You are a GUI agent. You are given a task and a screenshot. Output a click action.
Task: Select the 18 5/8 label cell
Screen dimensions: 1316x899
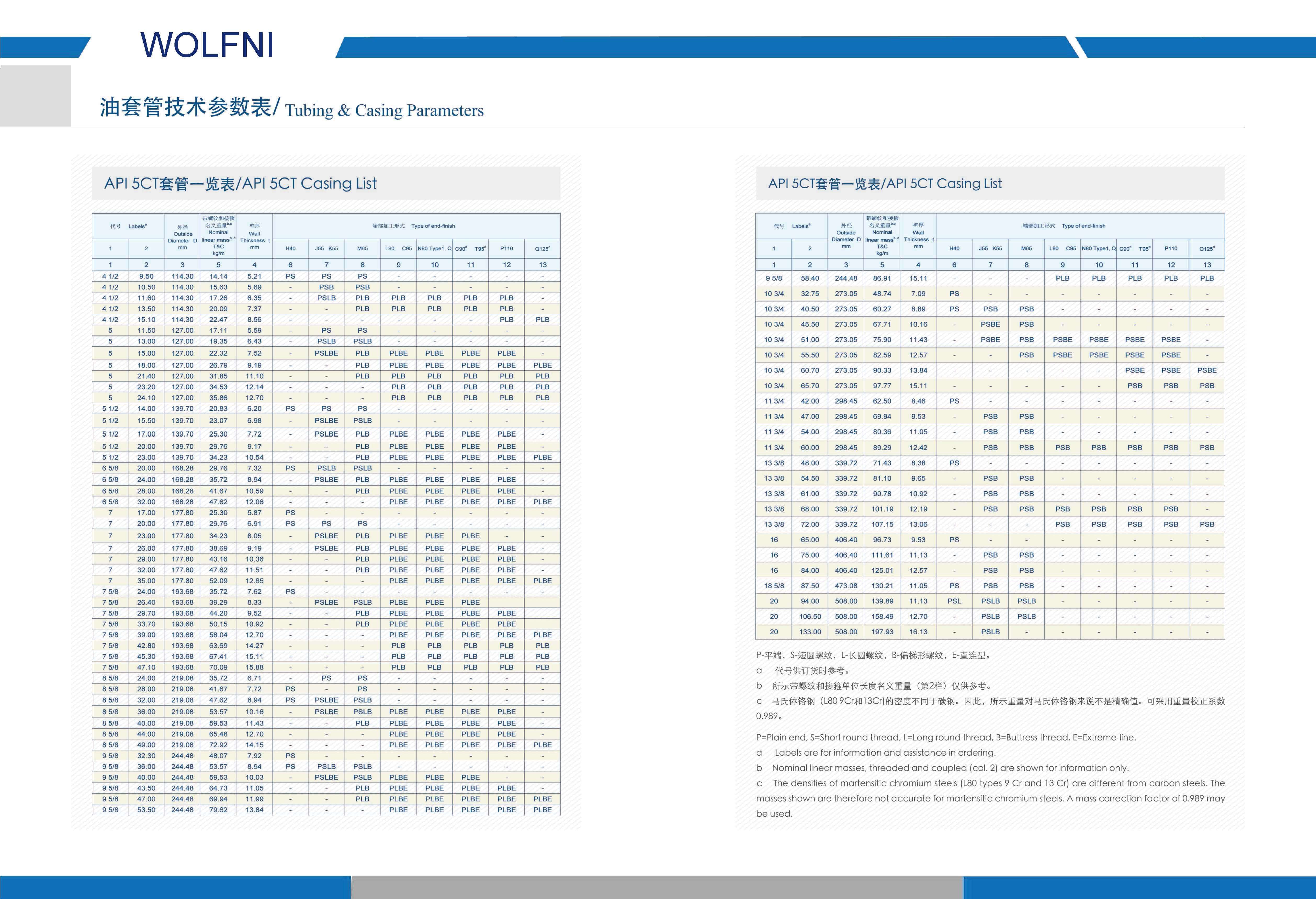click(773, 586)
